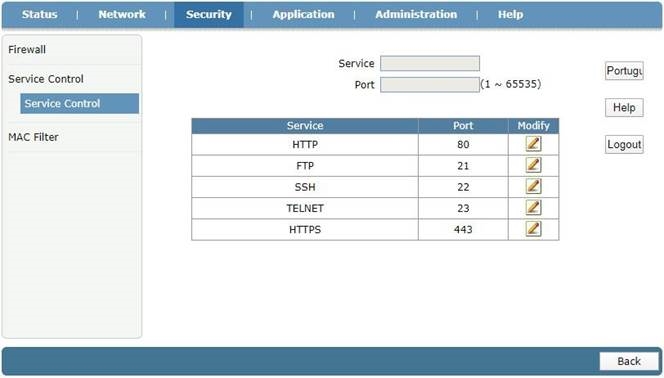Edit the FTP service row
This screenshot has height=378, width=664.
click(533, 165)
